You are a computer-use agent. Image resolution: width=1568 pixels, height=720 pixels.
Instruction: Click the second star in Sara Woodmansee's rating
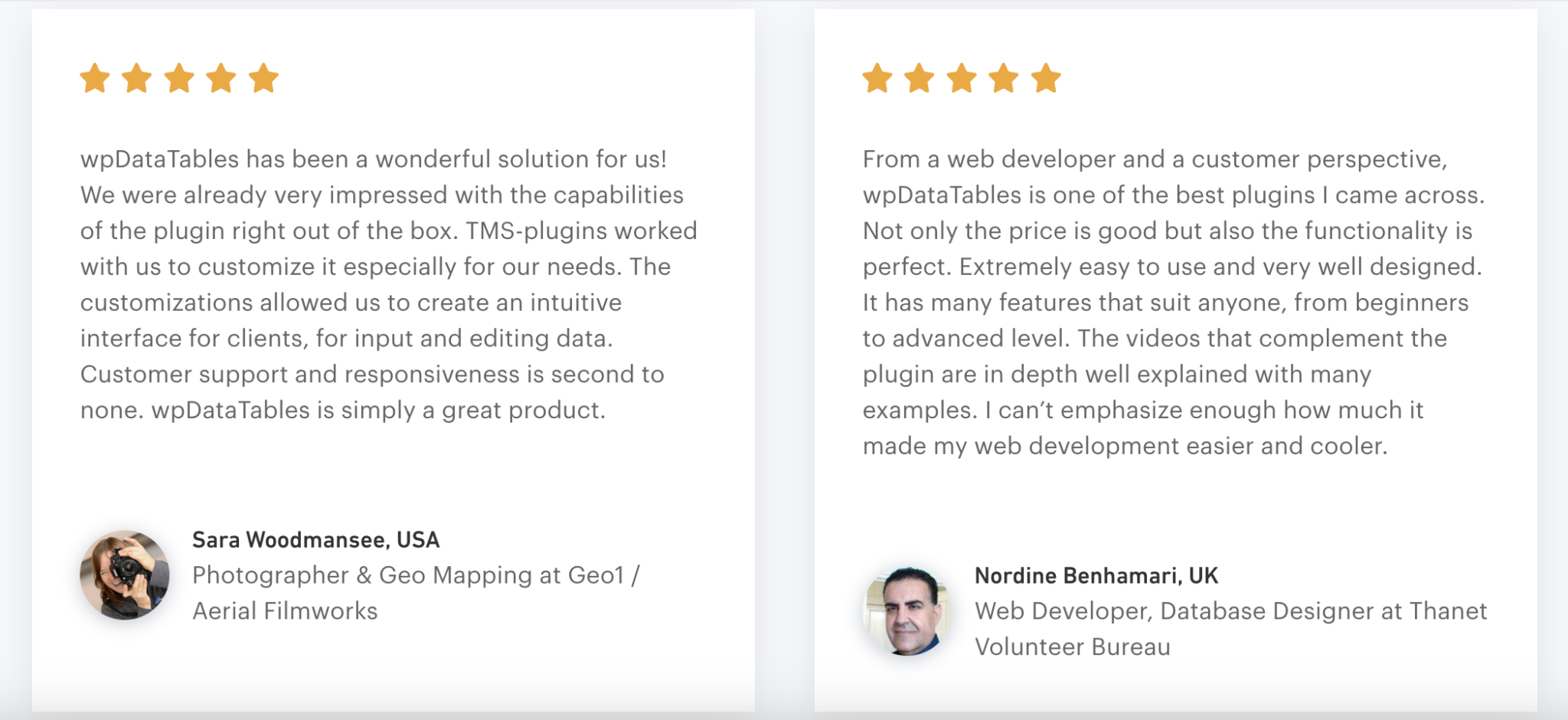pos(137,78)
